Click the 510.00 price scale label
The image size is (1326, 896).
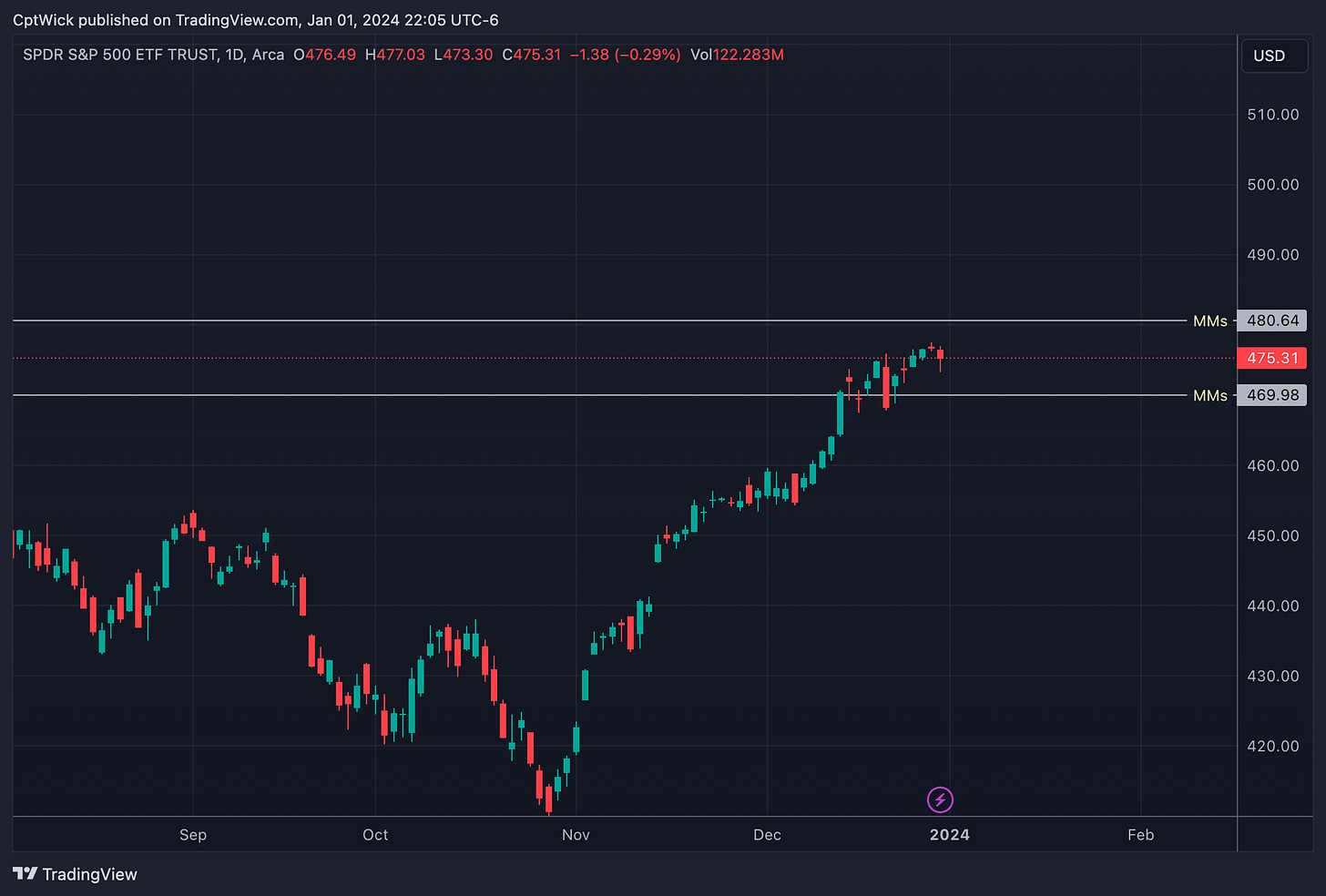coord(1273,115)
